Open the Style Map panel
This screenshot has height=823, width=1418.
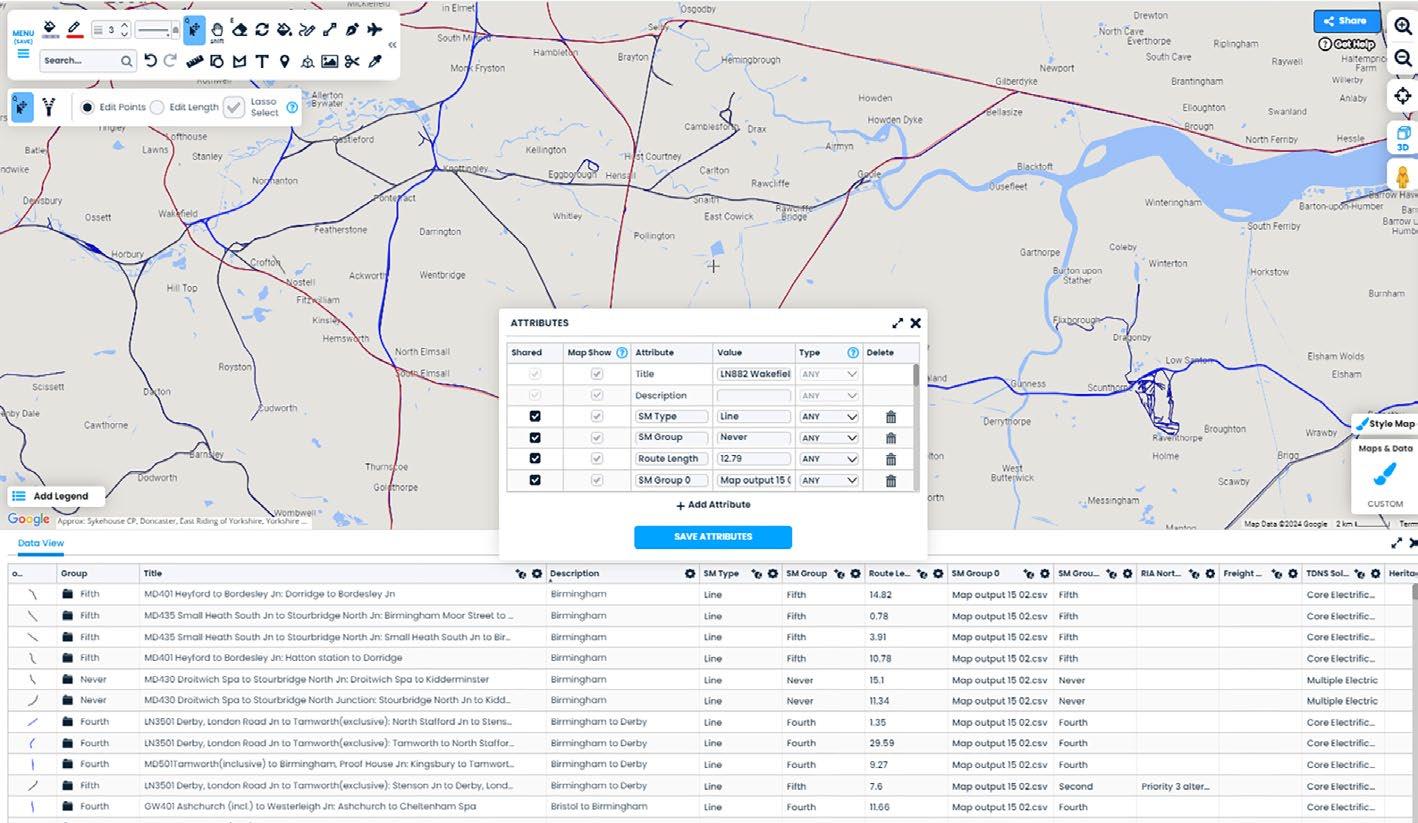1385,424
